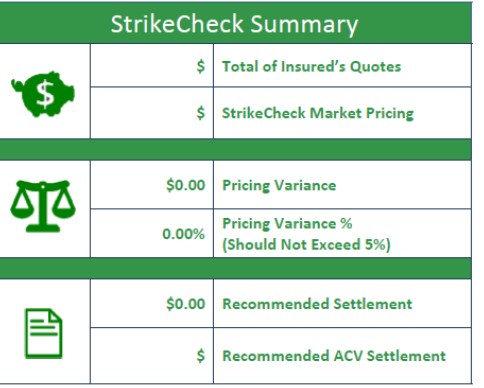Select the StrikeCheck Summary header
The height and width of the screenshot is (388, 484).
[235, 23]
